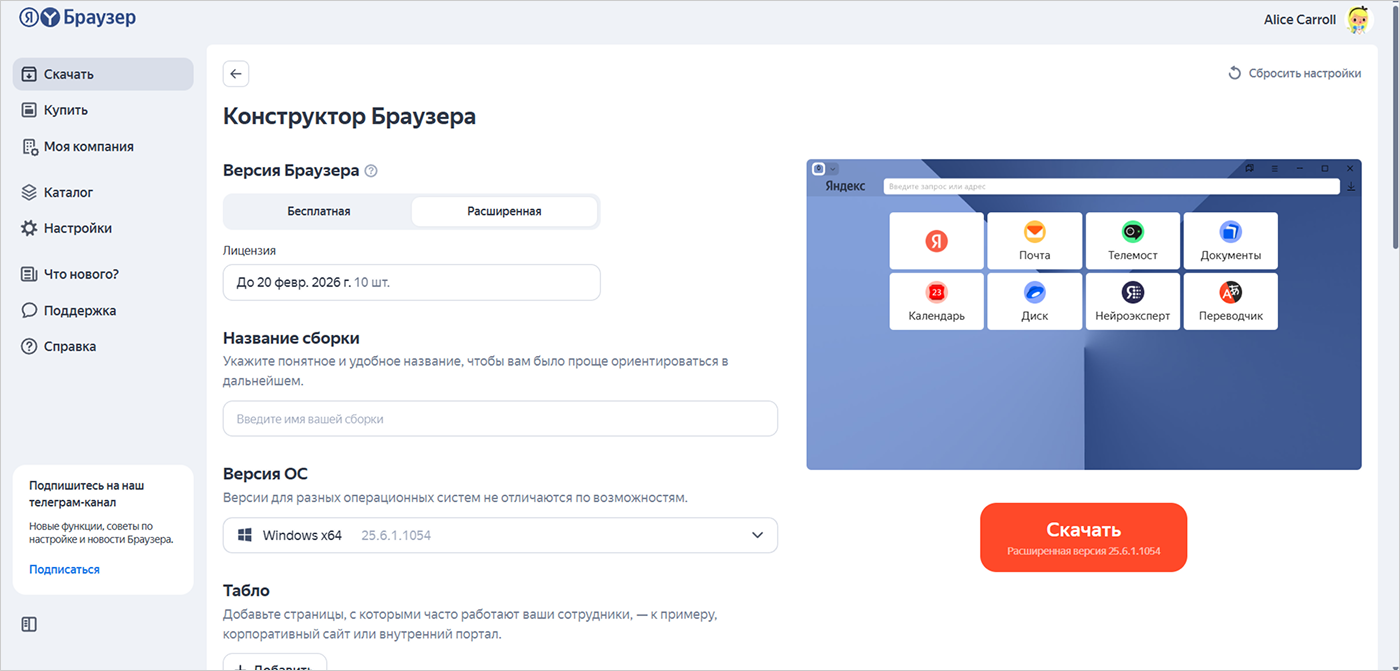Click the chevron on the OS version dropdown

coord(757,536)
